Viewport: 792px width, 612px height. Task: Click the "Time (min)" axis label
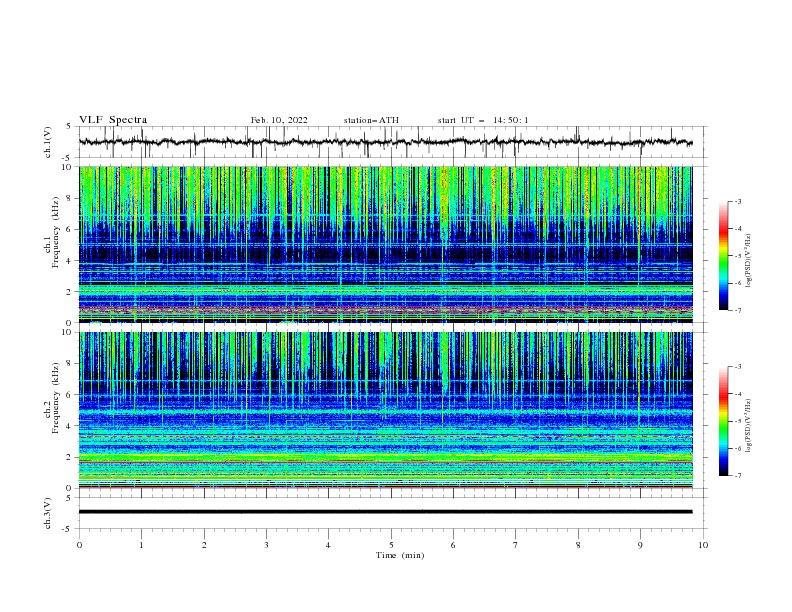tap(400, 555)
